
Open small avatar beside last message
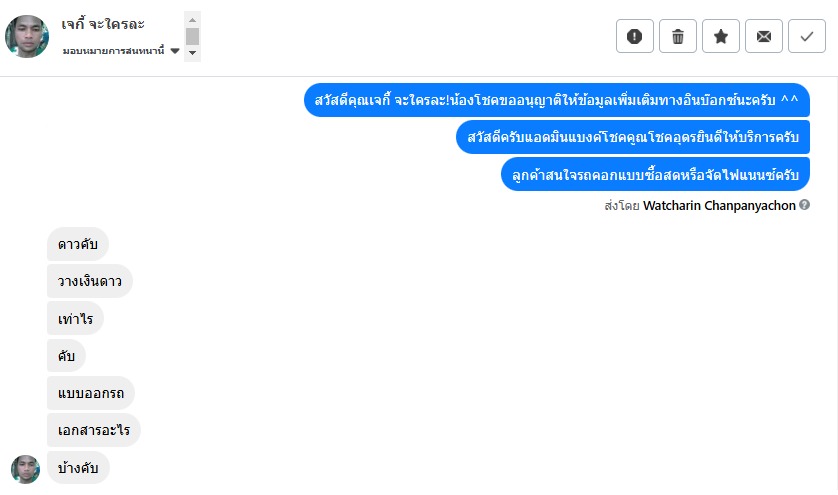(x=25, y=469)
